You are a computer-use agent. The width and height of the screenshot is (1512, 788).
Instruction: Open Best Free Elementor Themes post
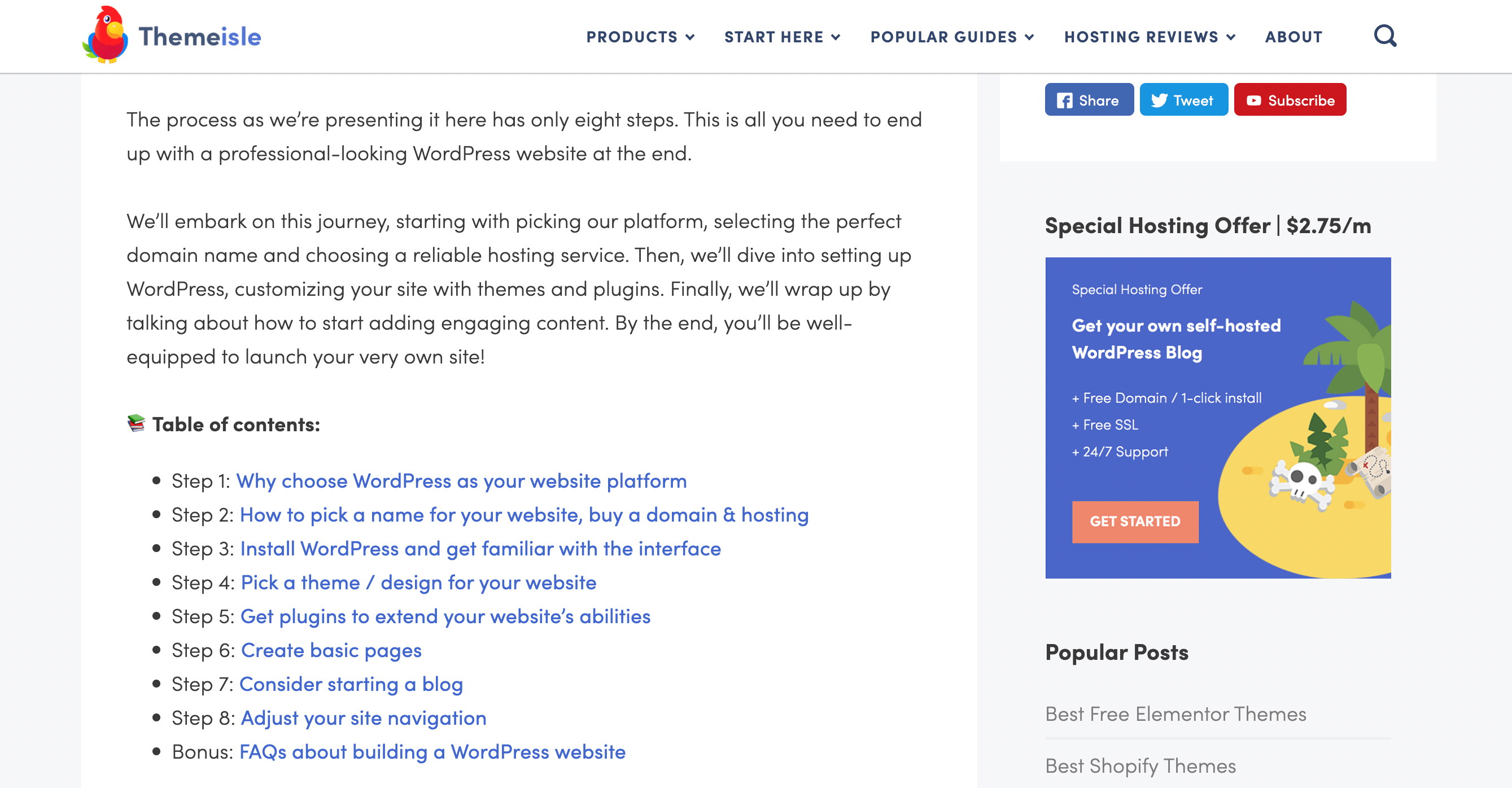1175,713
